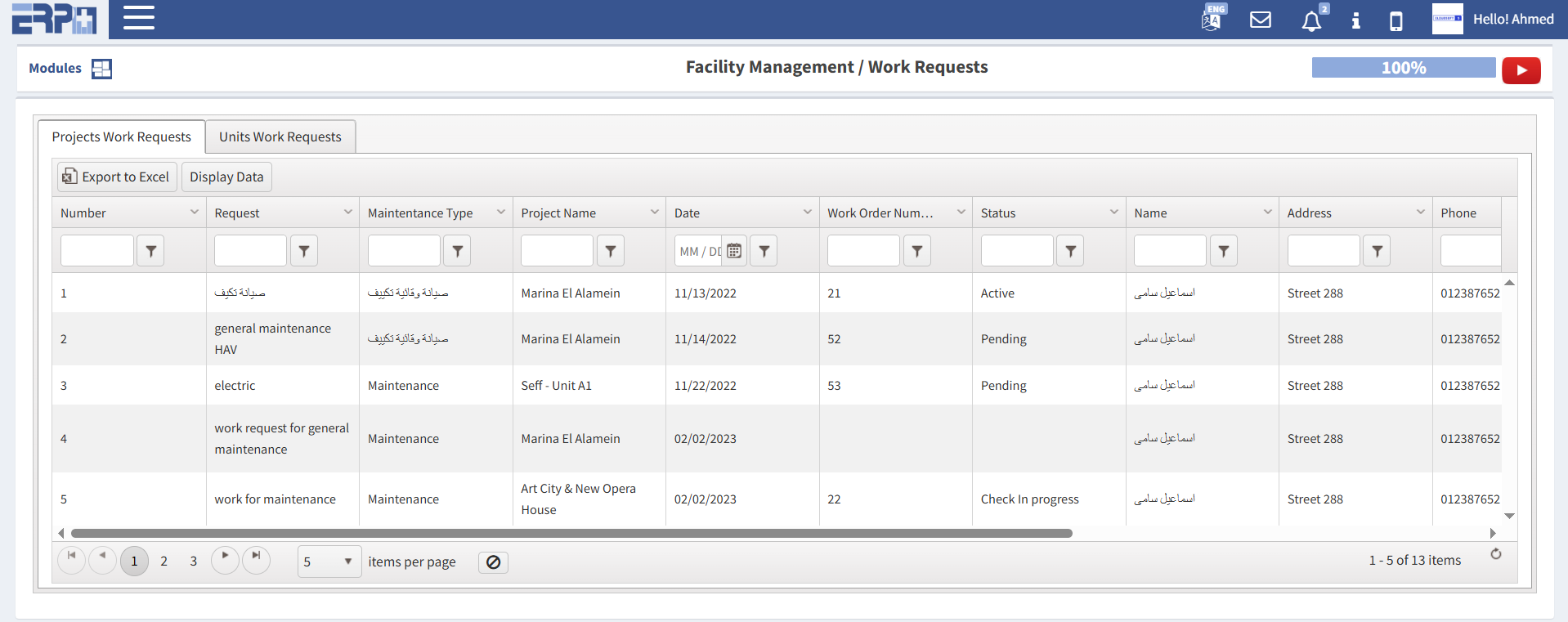
Task: Click the Export to Excel button
Action: [x=117, y=177]
